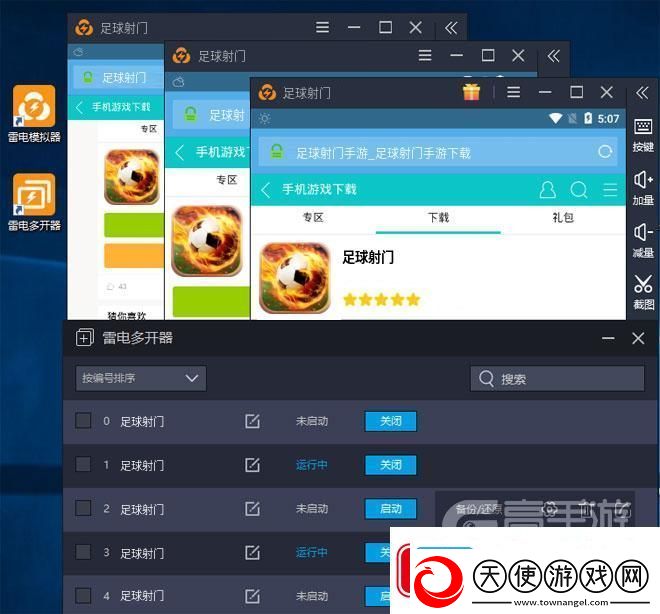
Task: Rename instance 4 using its edit icon
Action: [x=252, y=596]
